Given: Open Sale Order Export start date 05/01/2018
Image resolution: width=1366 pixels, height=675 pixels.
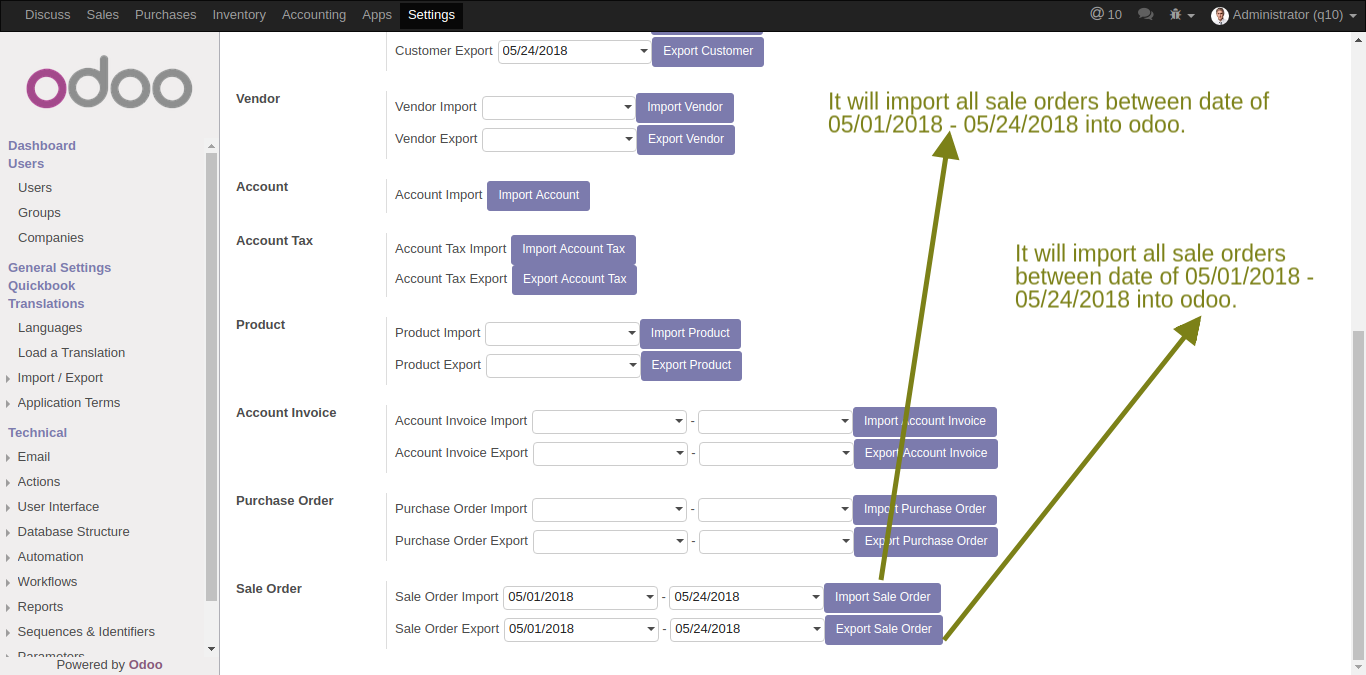Looking at the screenshot, I should (x=581, y=629).
